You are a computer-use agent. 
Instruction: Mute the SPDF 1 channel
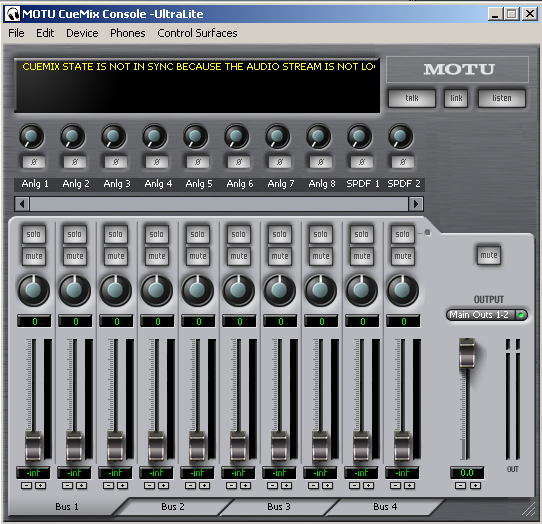coord(362,256)
